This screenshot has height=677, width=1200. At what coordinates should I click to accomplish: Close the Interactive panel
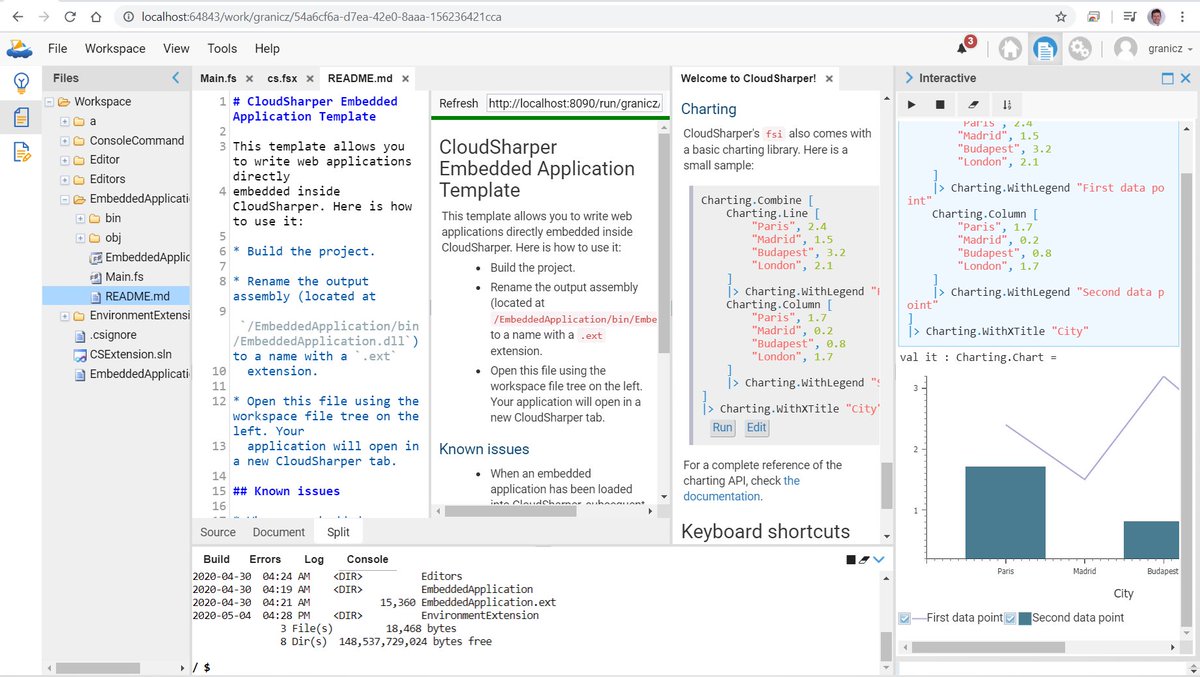(1186, 78)
